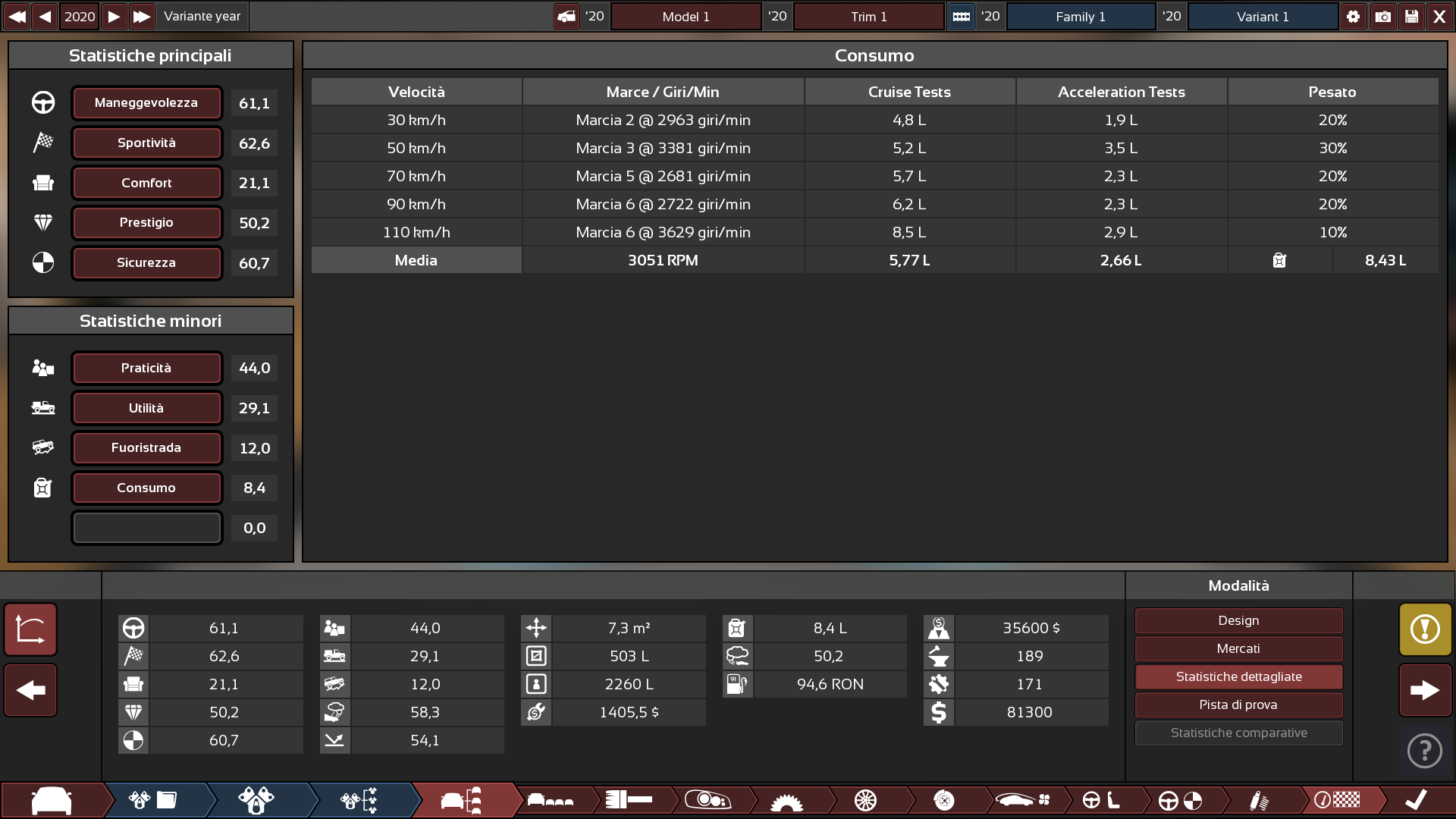Viewport: 1456px width, 819px height.
Task: Advance the variant year with fast-forward arrows
Action: (x=142, y=16)
